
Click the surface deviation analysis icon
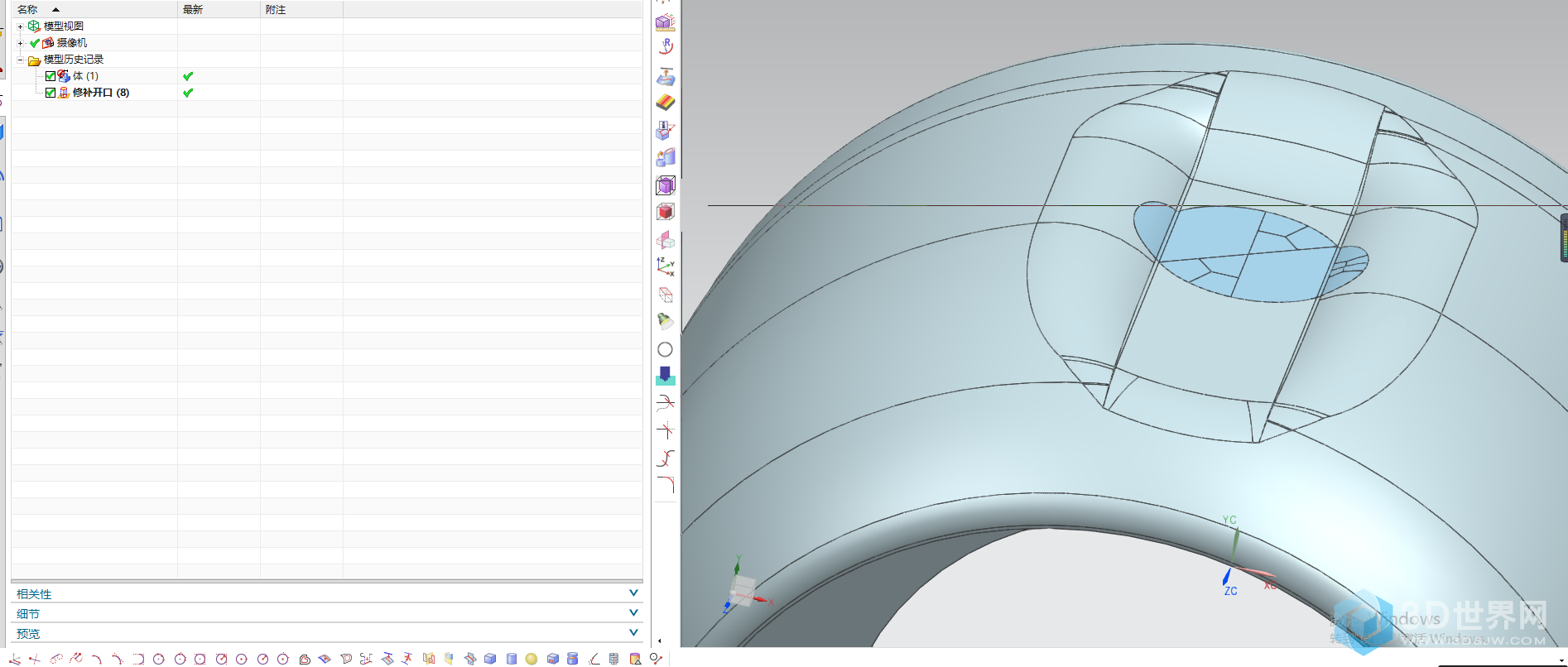tap(666, 77)
